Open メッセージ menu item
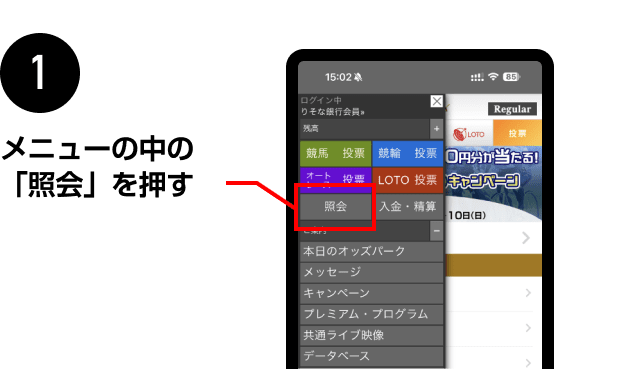 [x=371, y=272]
